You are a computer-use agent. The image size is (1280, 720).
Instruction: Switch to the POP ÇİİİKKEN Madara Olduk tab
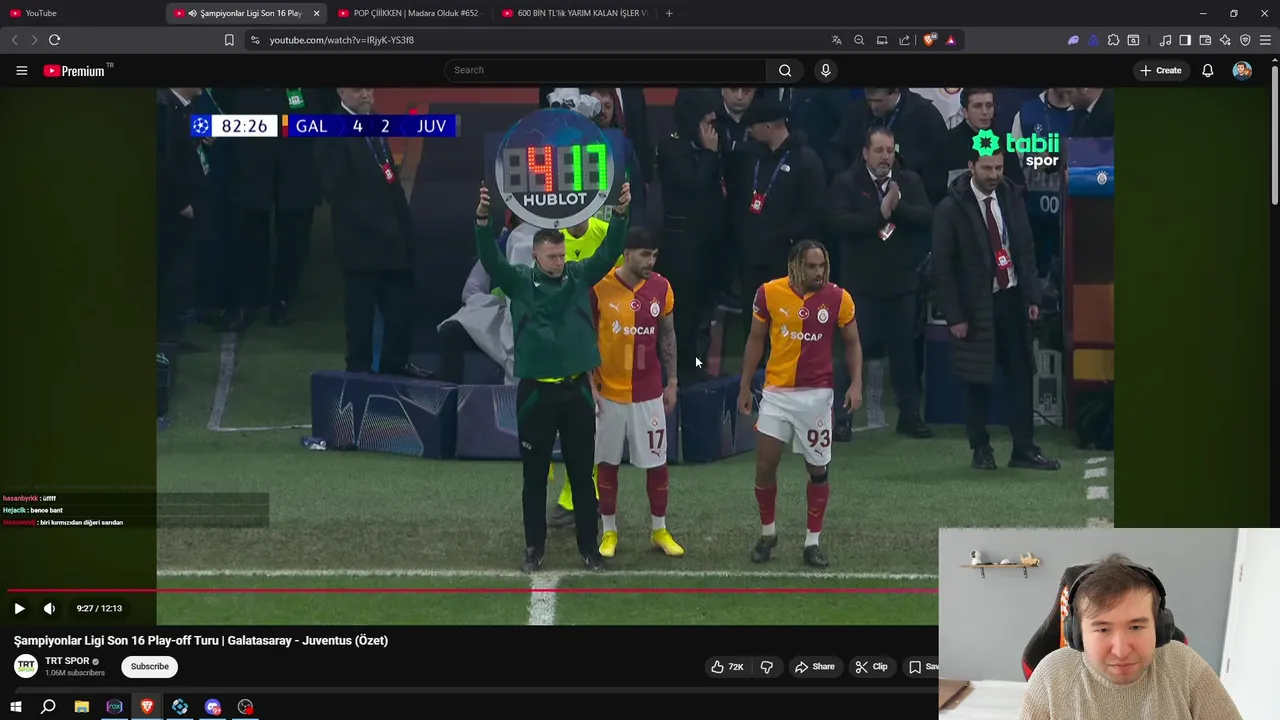tap(410, 13)
